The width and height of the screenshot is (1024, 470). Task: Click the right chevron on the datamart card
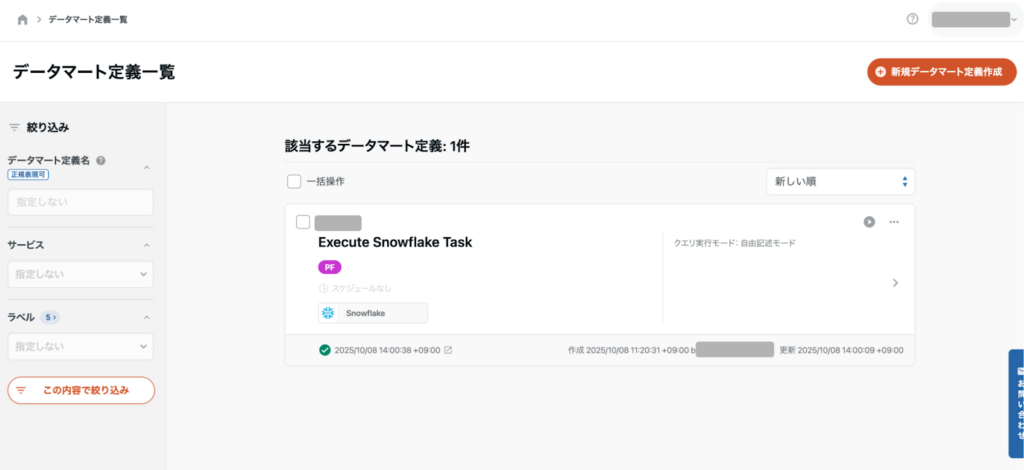(x=895, y=283)
